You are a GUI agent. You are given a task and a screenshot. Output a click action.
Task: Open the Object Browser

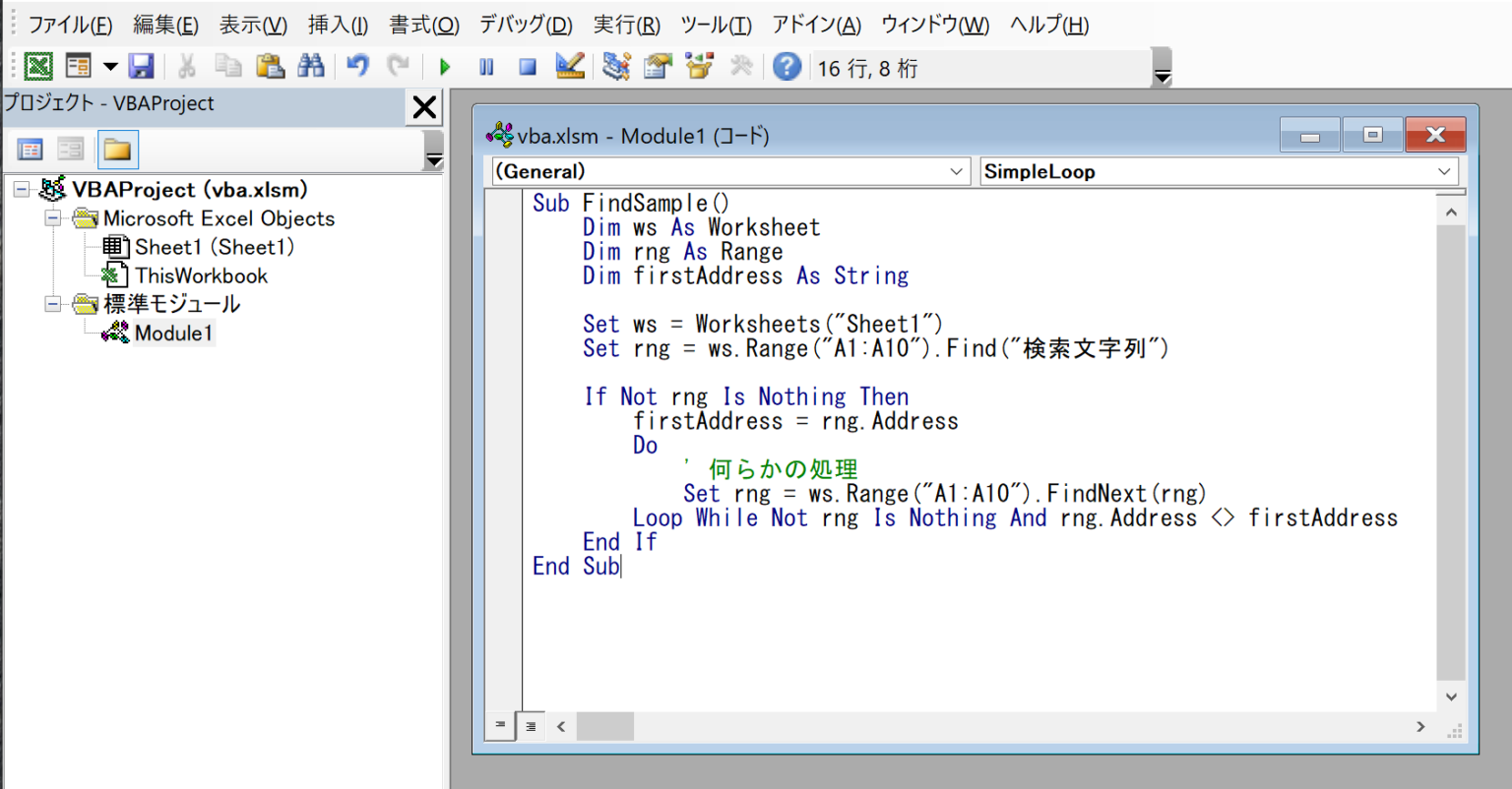(x=699, y=66)
